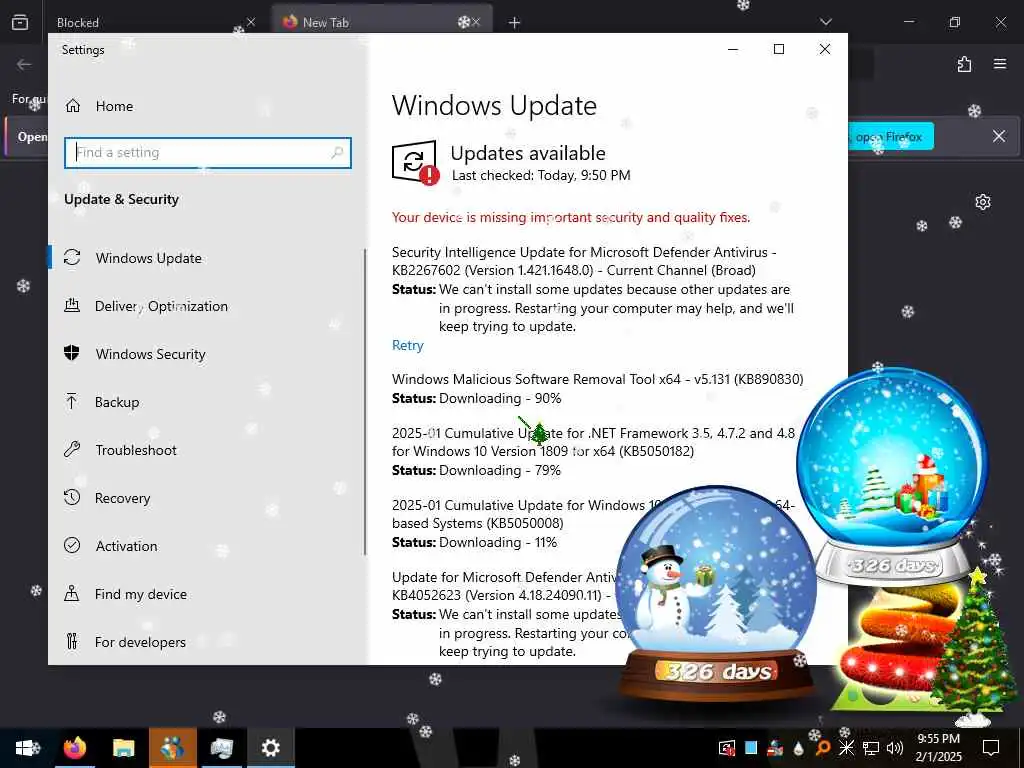Click the open Firefox button in banner
The height and width of the screenshot is (768, 1024).
[x=890, y=136]
